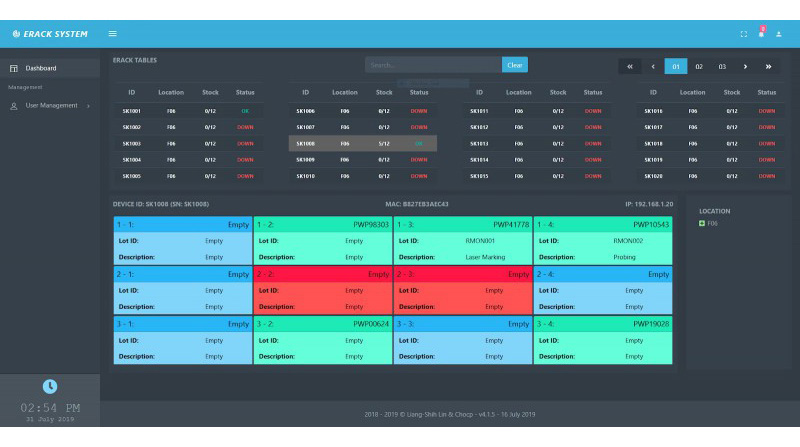Click the 5/12 stock of SK1008
Image resolution: width=800 pixels, height=447 pixels.
click(x=384, y=143)
